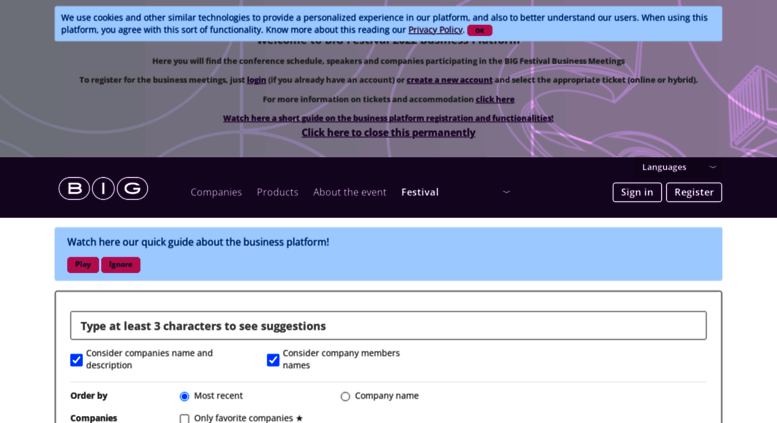Image resolution: width=777 pixels, height=423 pixels.
Task: Click the Sign in button
Action: click(637, 192)
